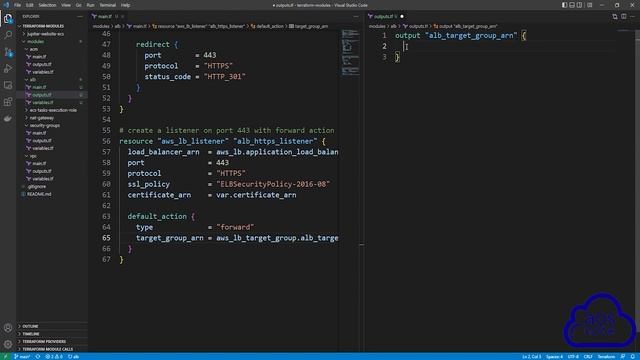Click the remote window indicator in status bar
The width and height of the screenshot is (640, 360).
tap(5, 357)
